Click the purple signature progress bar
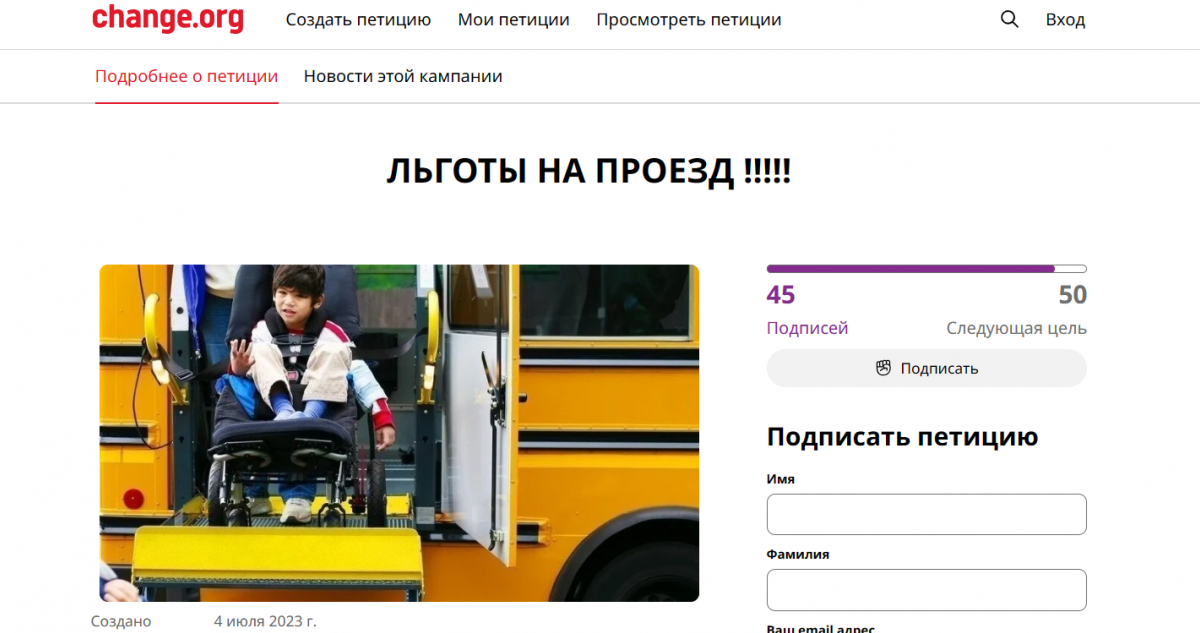Screen dimensions: 1200x633 (910, 269)
